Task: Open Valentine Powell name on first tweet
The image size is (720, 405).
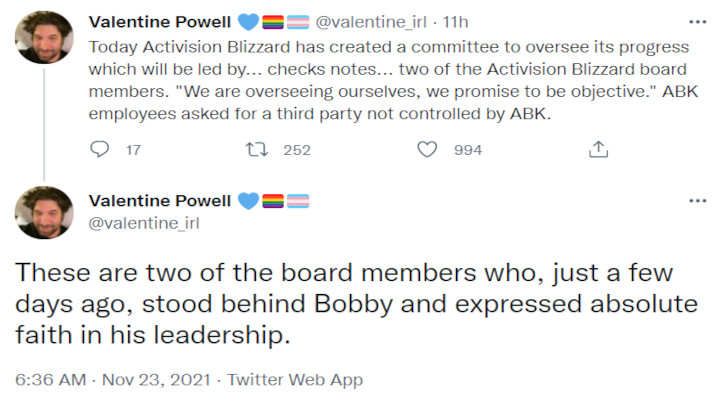Action: coord(161,22)
